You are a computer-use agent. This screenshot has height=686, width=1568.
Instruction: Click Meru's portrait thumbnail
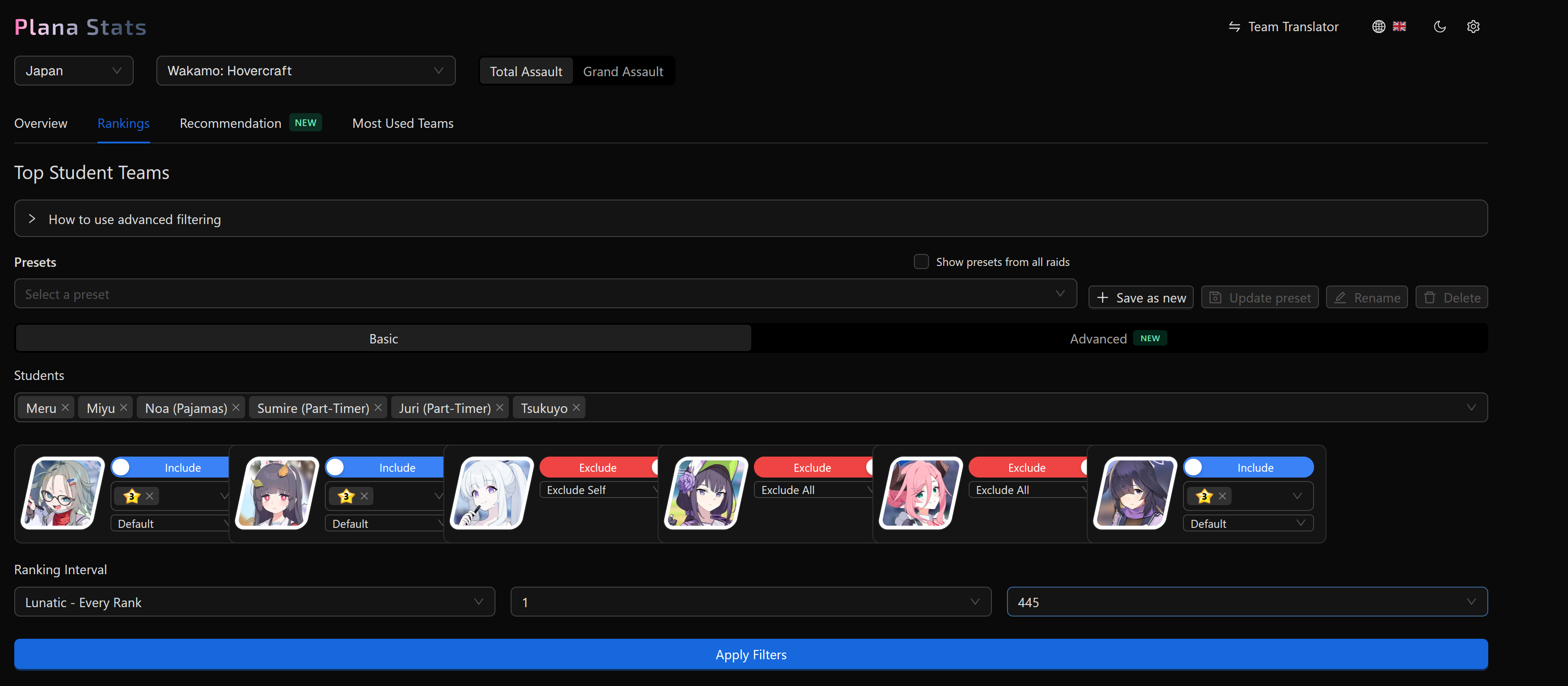click(62, 493)
